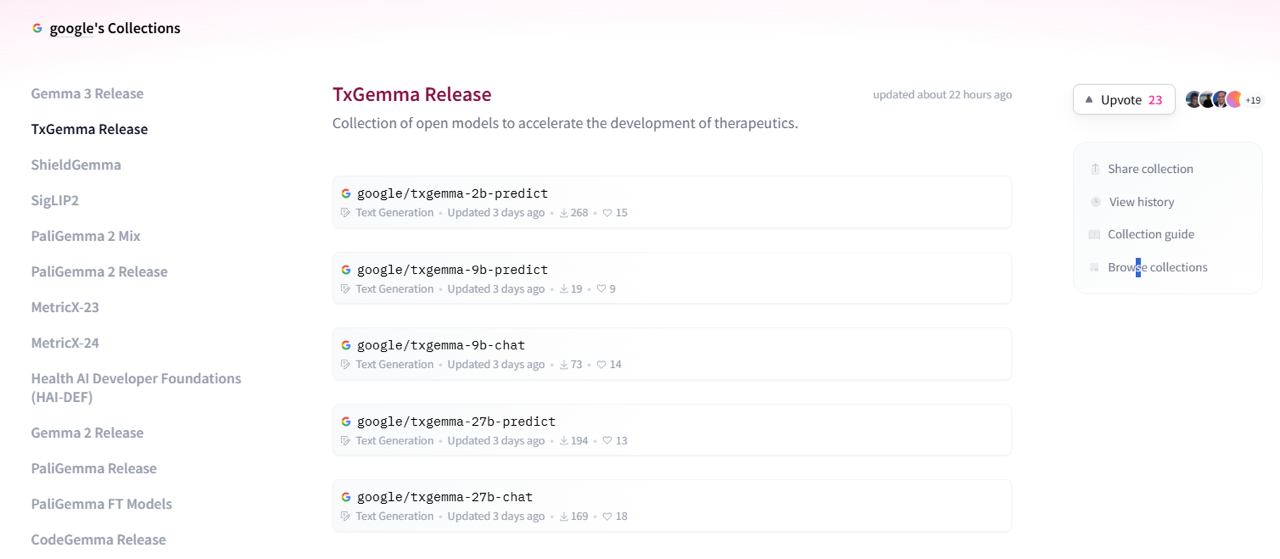
Task: Click download icon on txgemma-9b-predict row
Action: coord(564,289)
